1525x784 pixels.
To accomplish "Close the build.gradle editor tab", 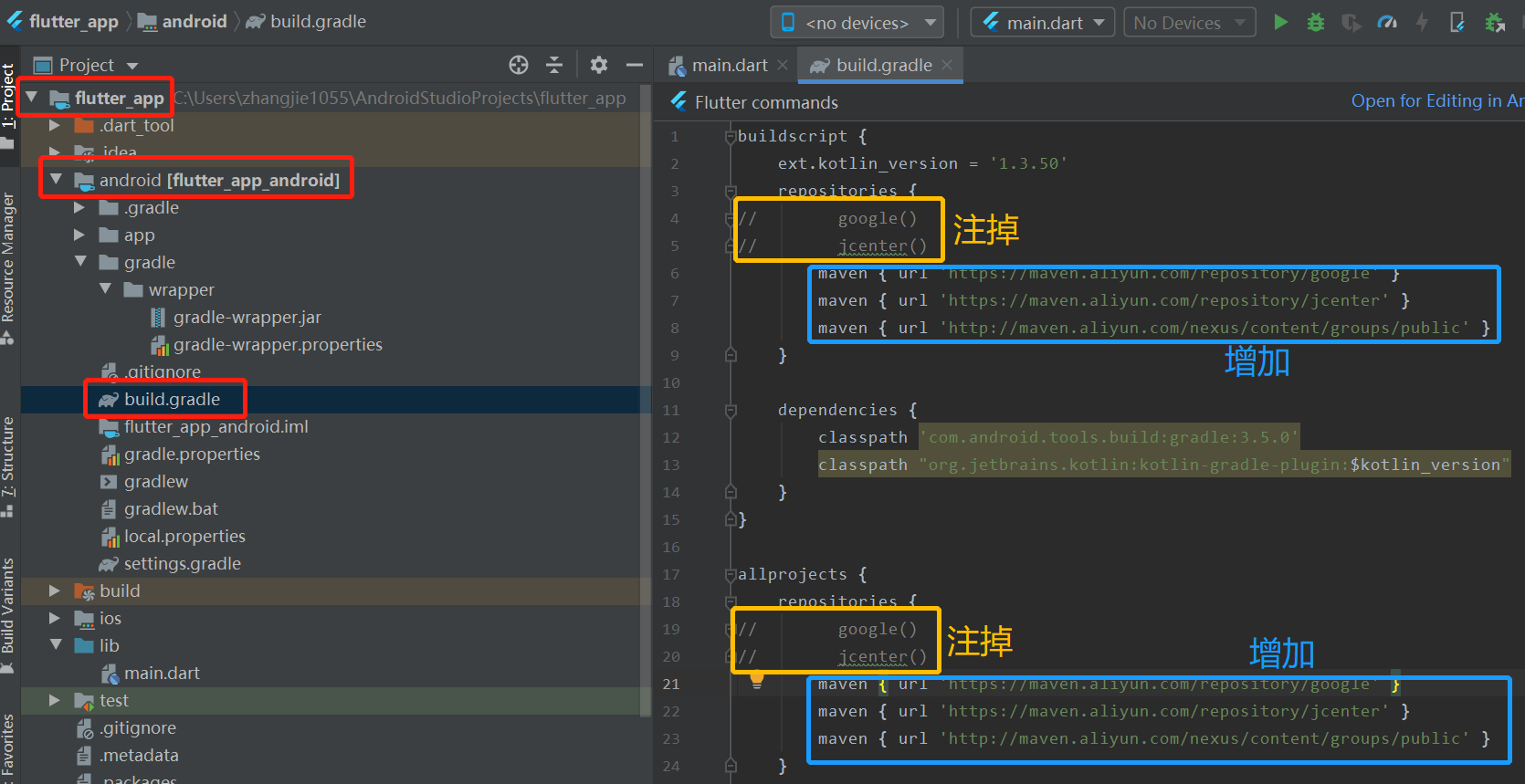I will point(947,65).
